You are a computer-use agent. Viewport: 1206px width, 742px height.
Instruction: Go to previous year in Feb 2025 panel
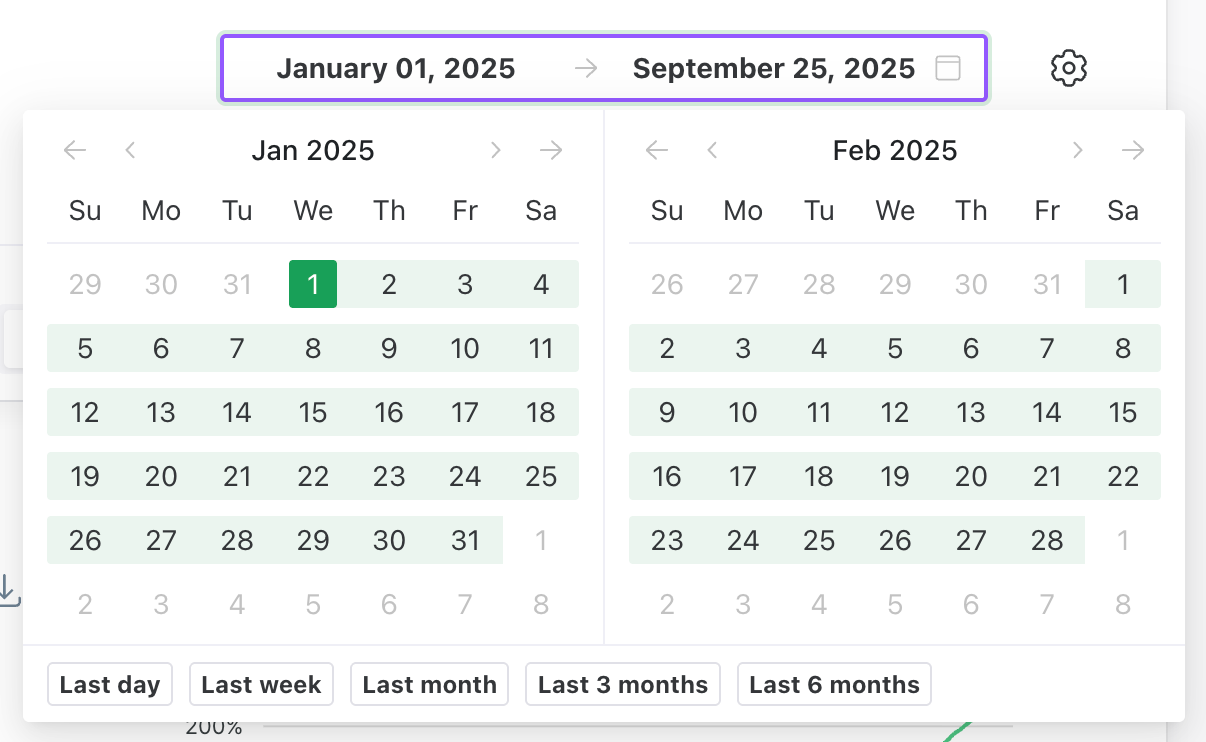657,151
